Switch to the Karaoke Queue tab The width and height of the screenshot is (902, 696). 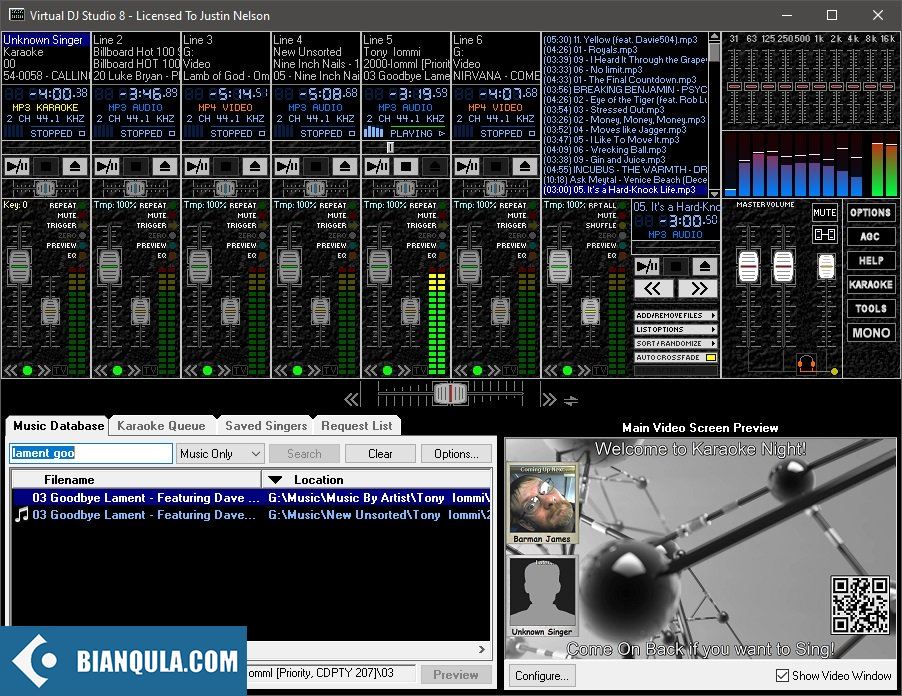click(x=161, y=426)
